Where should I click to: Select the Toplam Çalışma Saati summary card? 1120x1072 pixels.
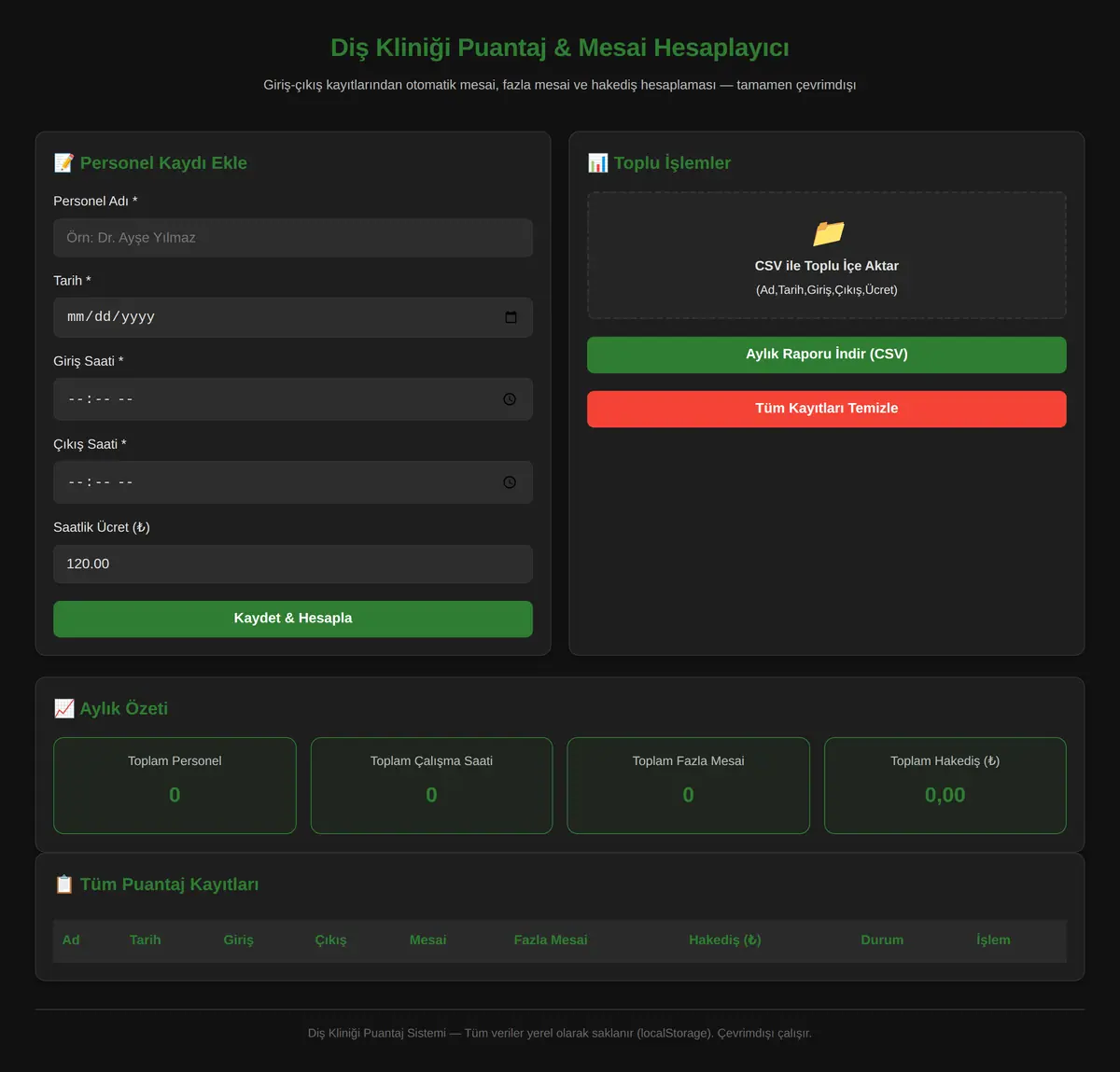[431, 786]
